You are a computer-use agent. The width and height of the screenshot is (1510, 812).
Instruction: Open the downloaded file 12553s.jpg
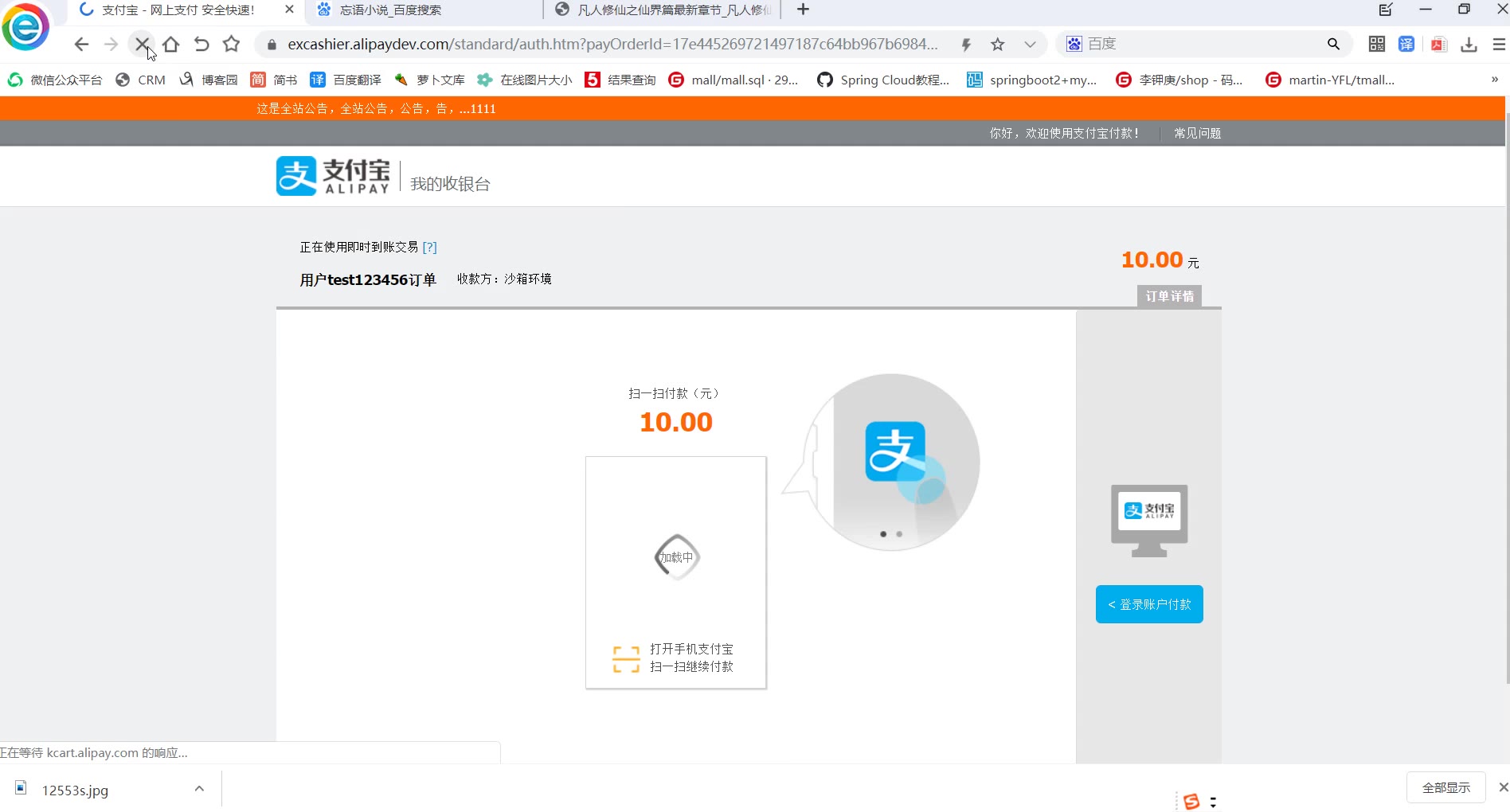[75, 790]
